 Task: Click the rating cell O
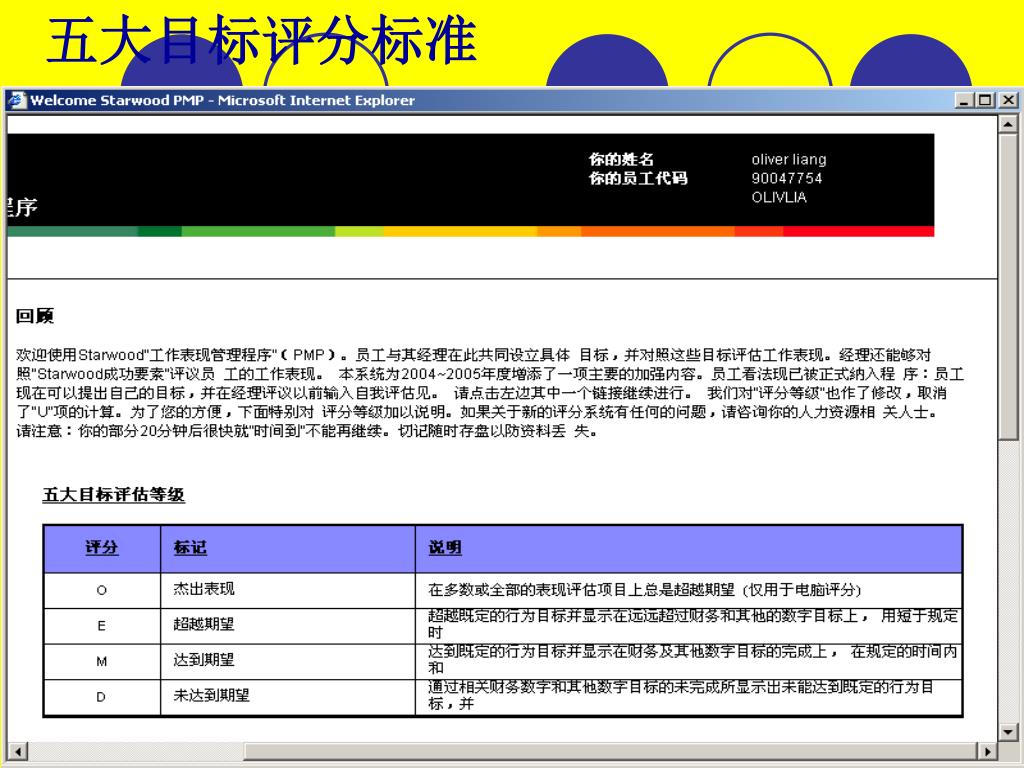(x=101, y=590)
